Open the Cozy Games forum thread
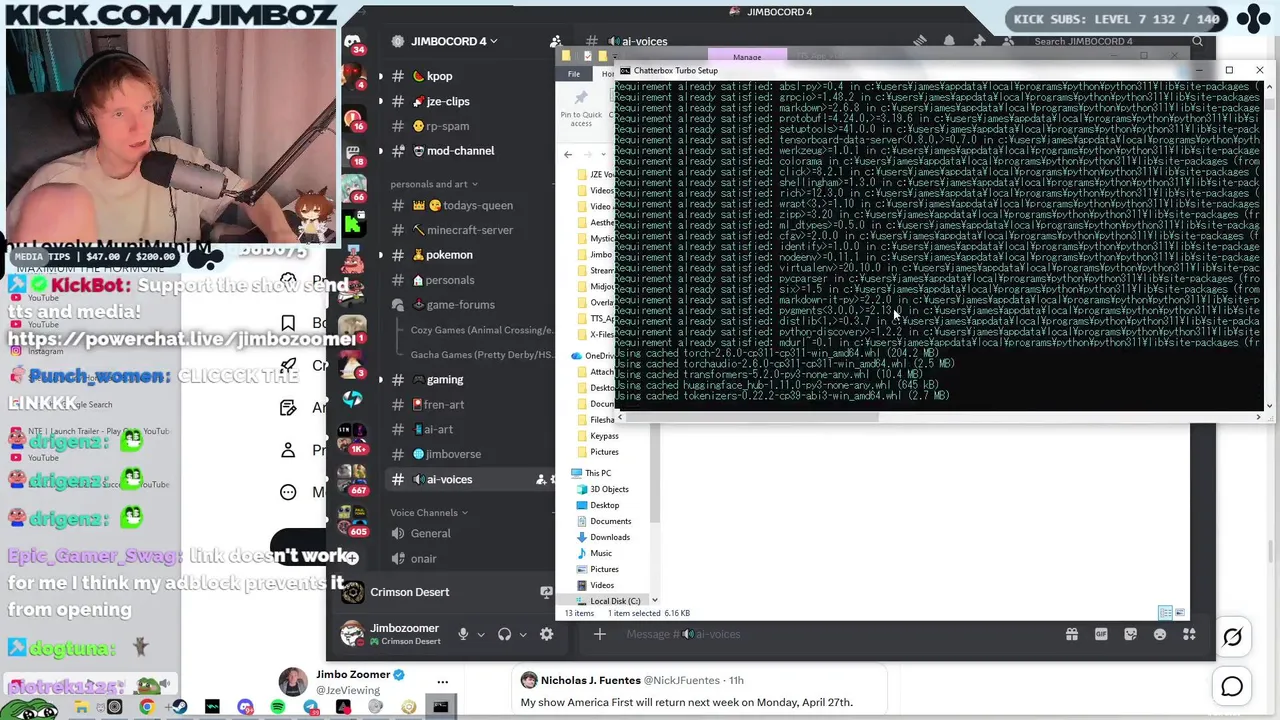This screenshot has height=720, width=1280. [481, 330]
